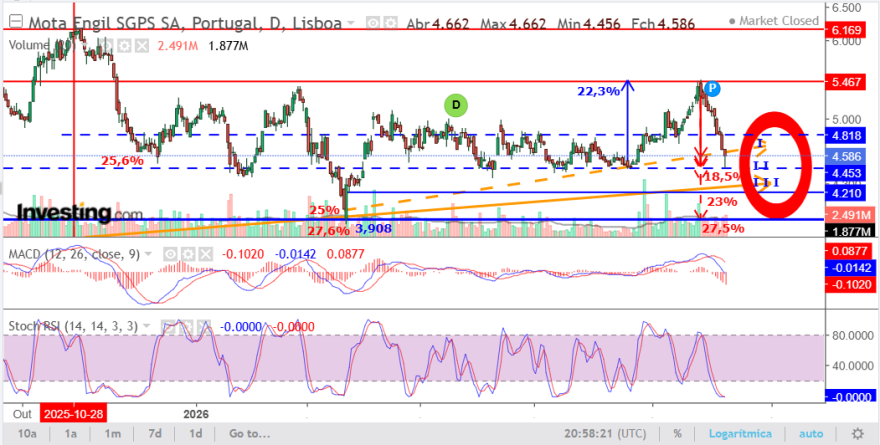Select the 10a time range

(27, 433)
